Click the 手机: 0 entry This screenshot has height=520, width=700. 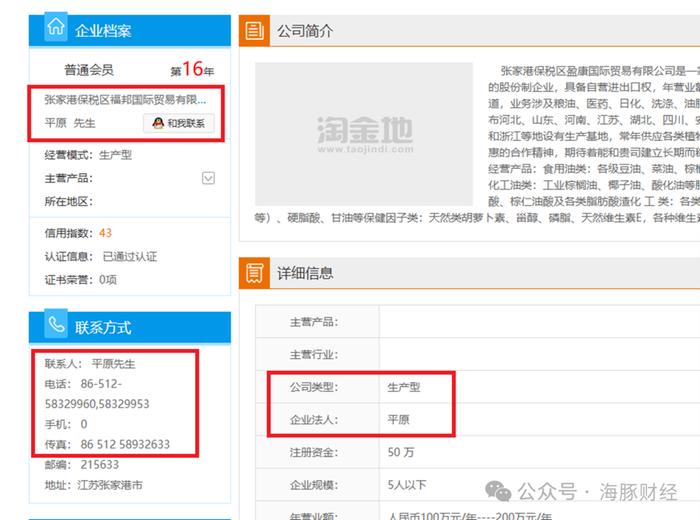66,424
